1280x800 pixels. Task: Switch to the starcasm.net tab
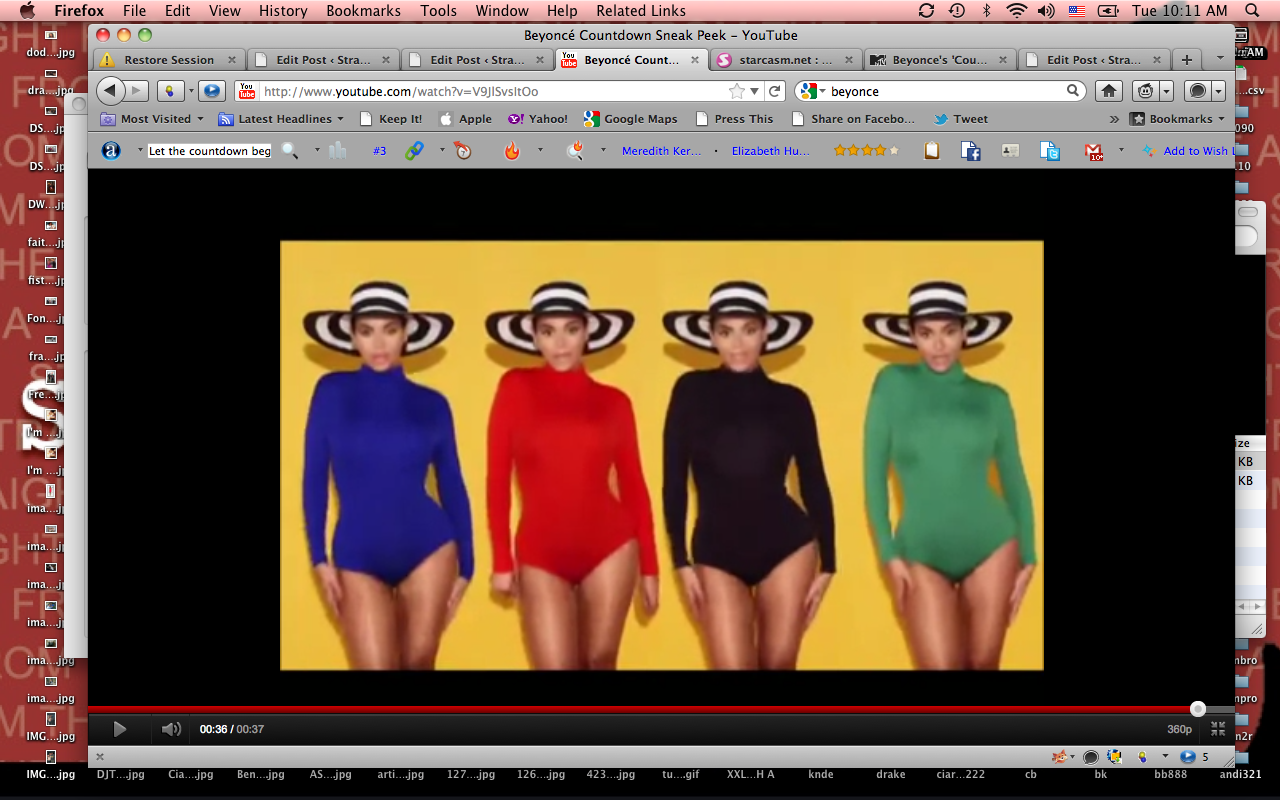pos(783,60)
